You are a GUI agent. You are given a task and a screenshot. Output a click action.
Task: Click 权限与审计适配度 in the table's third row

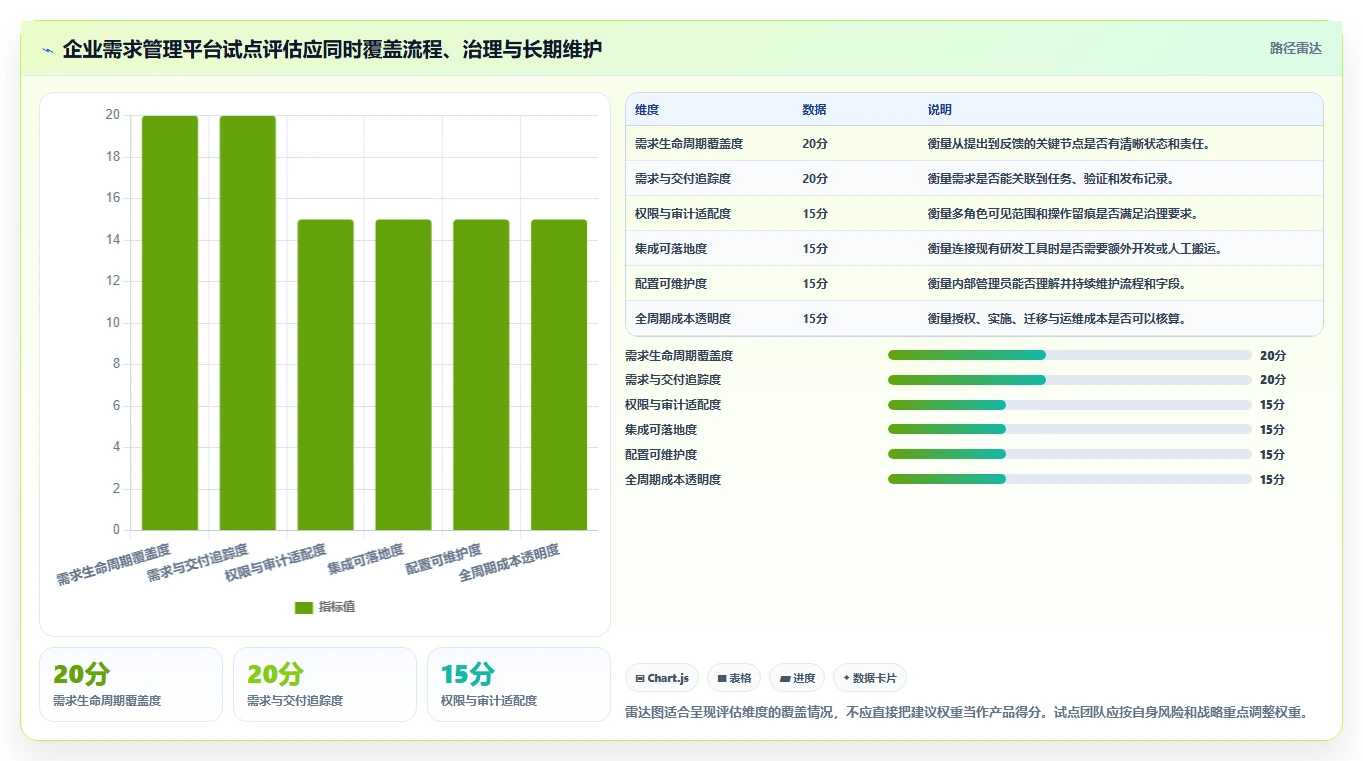[x=683, y=214]
